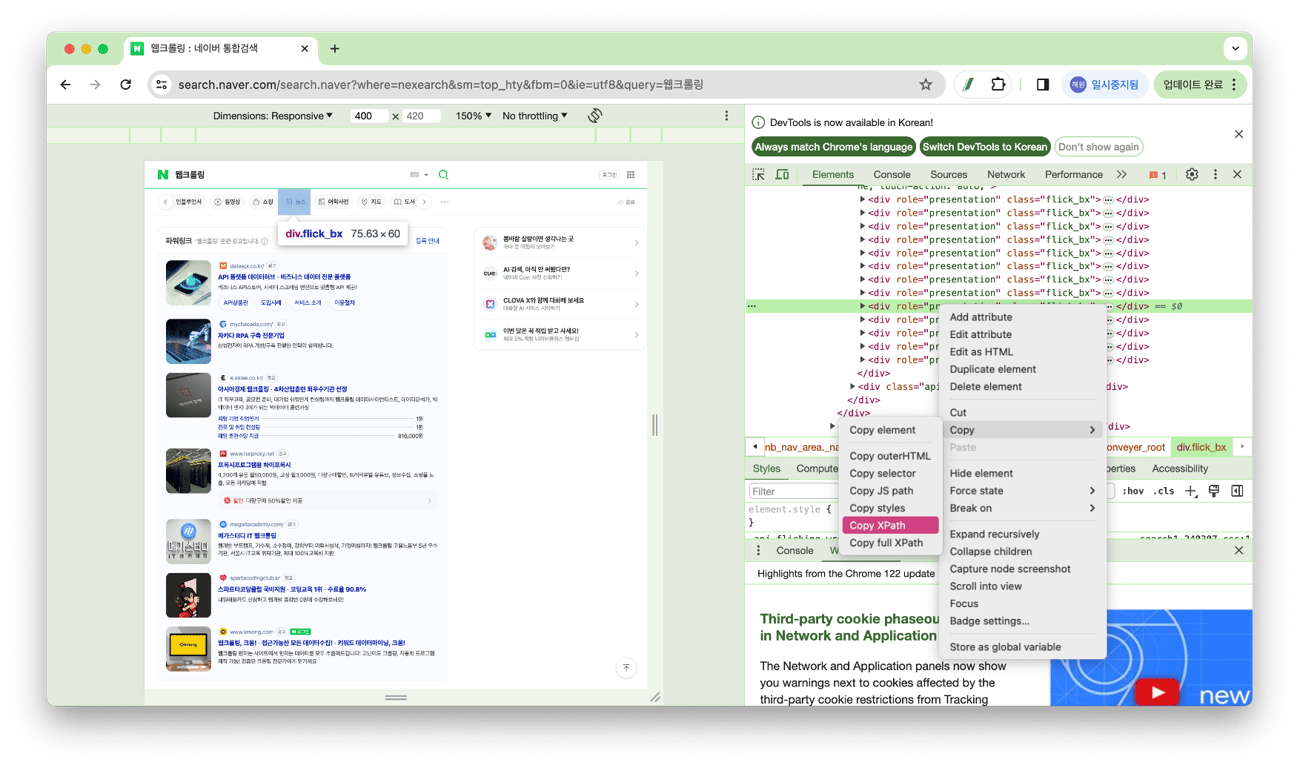Open the tab search dropdown in Chrome
The height and width of the screenshot is (768, 1300).
coord(1237,48)
